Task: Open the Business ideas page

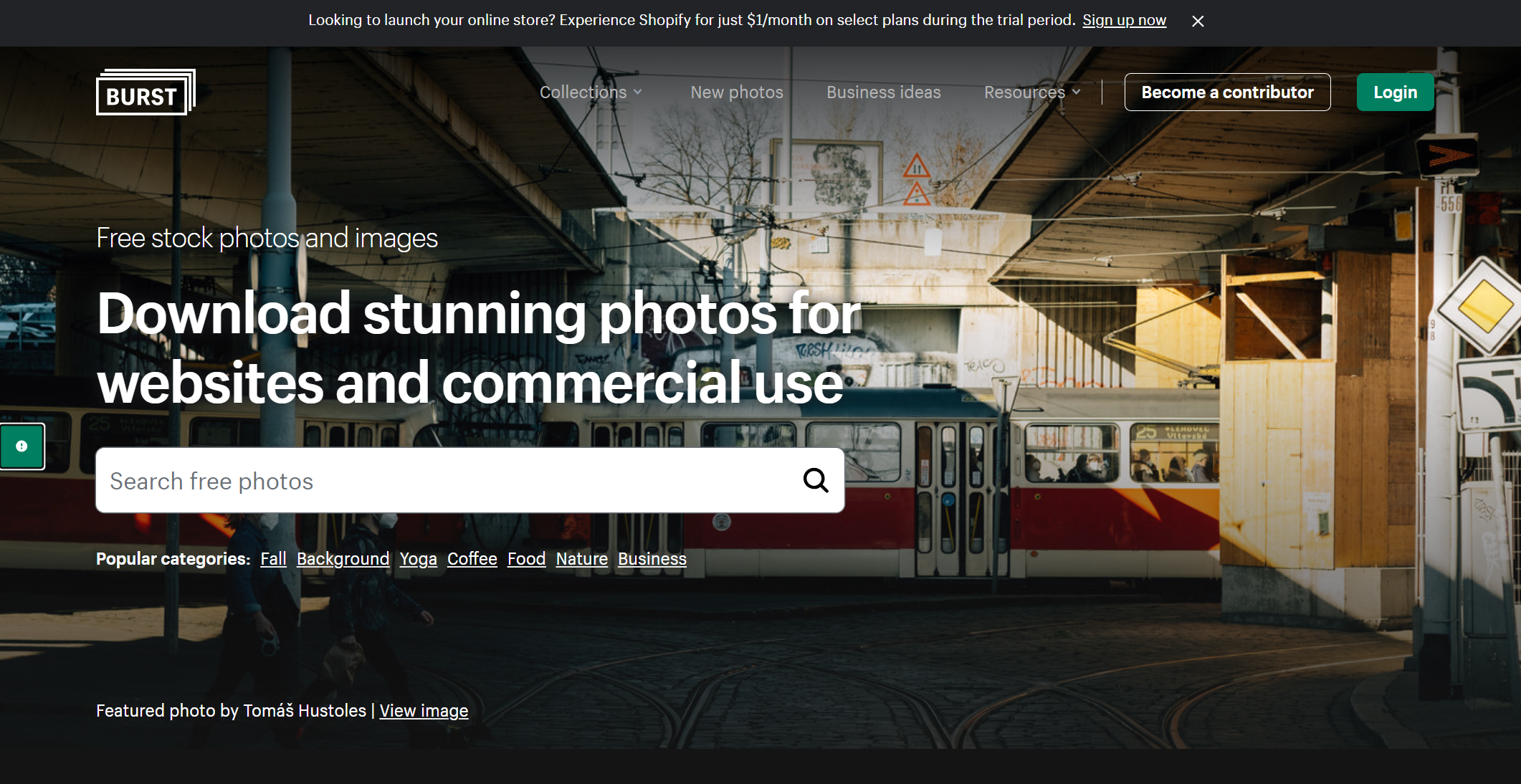Action: [x=883, y=92]
